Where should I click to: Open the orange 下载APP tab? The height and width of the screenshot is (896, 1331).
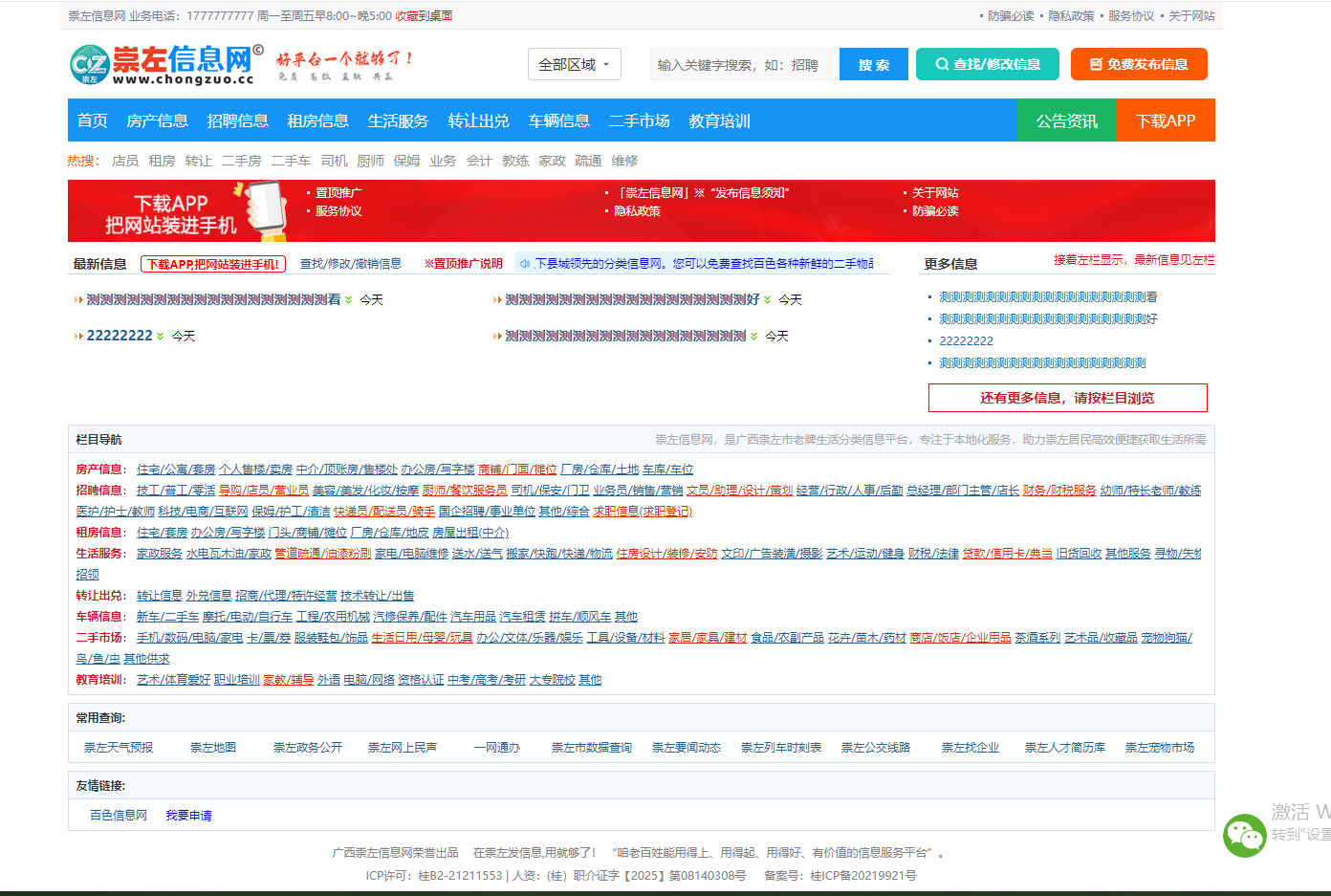[1166, 120]
